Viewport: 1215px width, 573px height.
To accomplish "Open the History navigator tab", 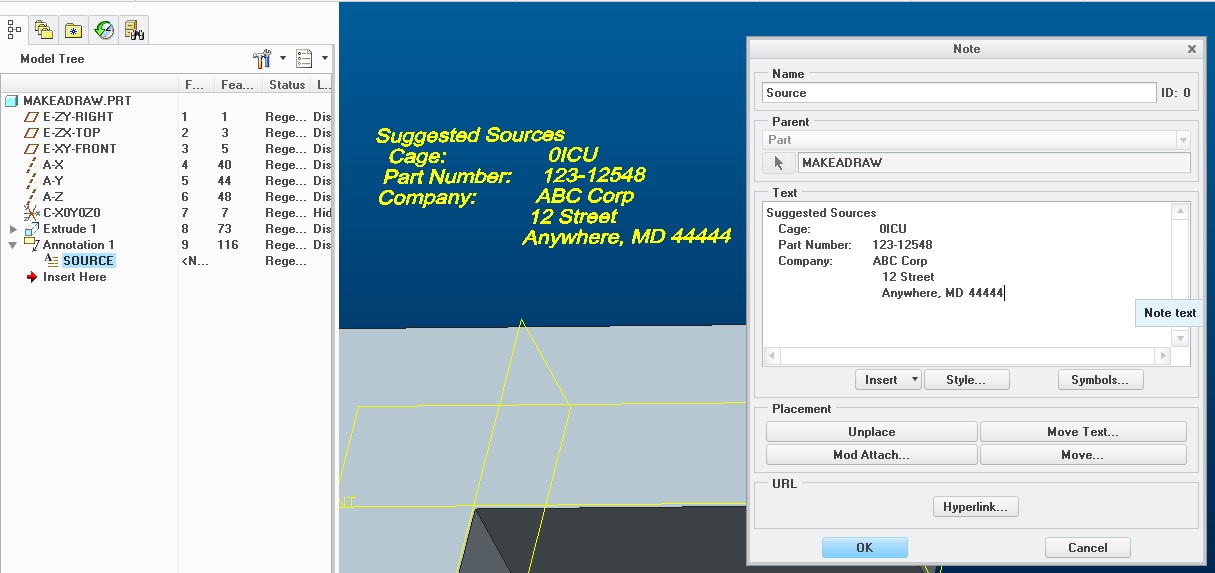I will tap(104, 30).
